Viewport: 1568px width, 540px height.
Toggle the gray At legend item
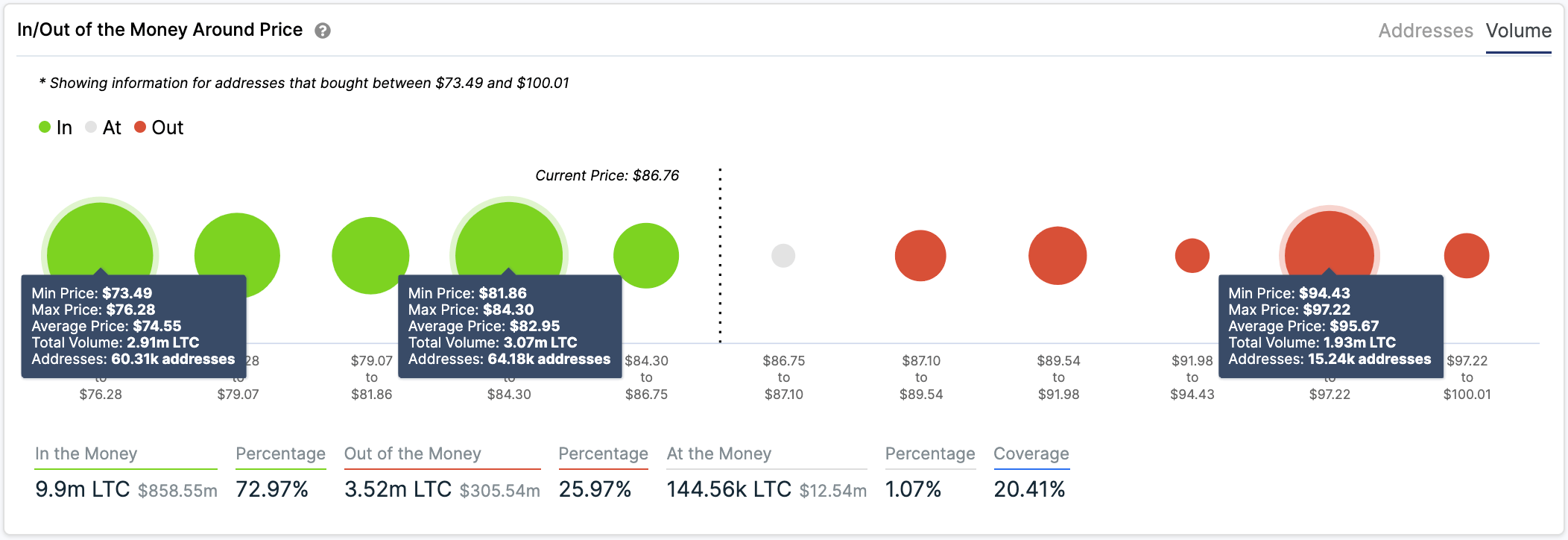(104, 128)
